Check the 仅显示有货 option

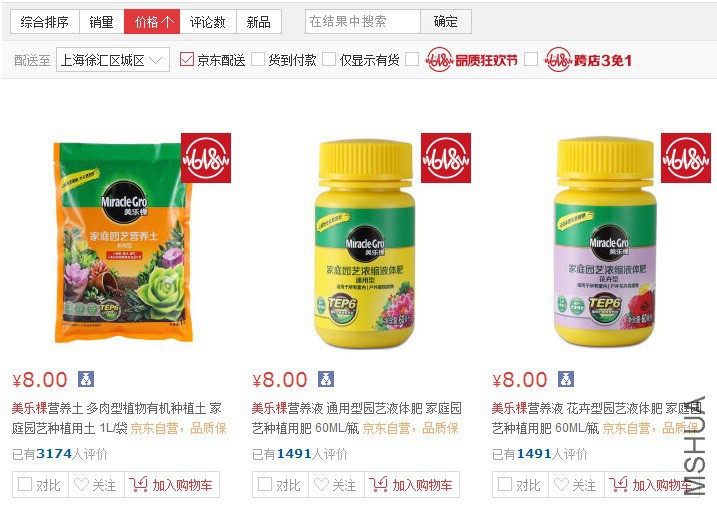(x=329, y=59)
